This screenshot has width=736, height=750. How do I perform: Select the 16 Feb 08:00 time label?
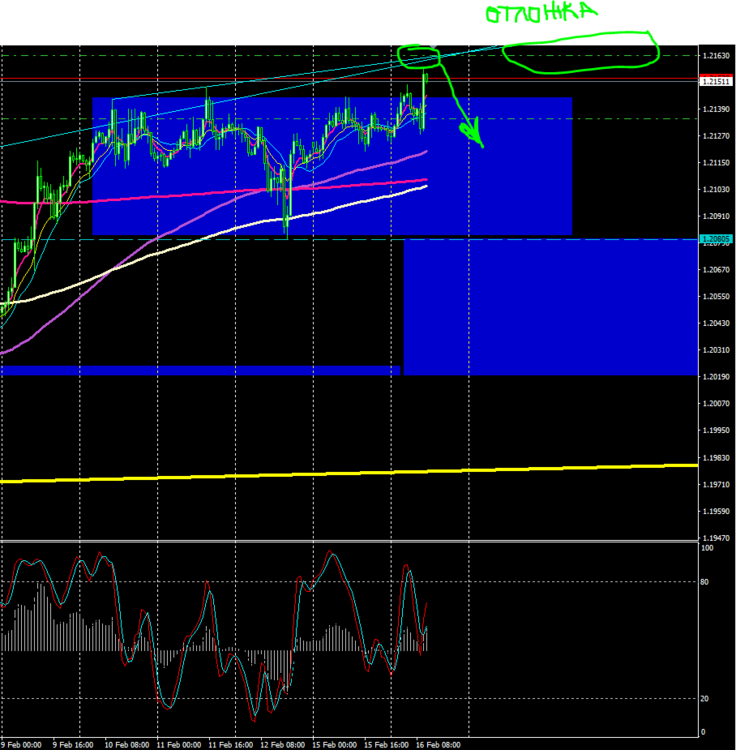438,745
